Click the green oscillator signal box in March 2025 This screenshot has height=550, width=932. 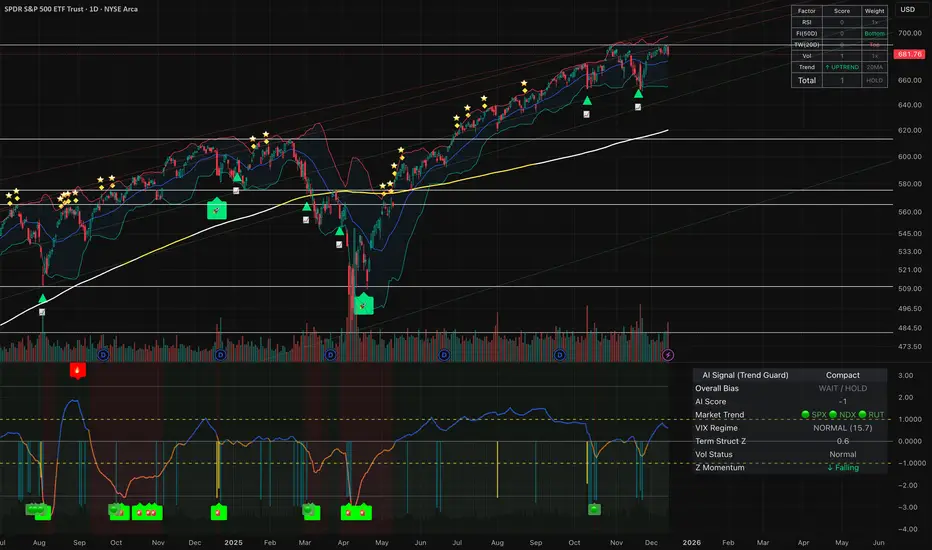311,511
